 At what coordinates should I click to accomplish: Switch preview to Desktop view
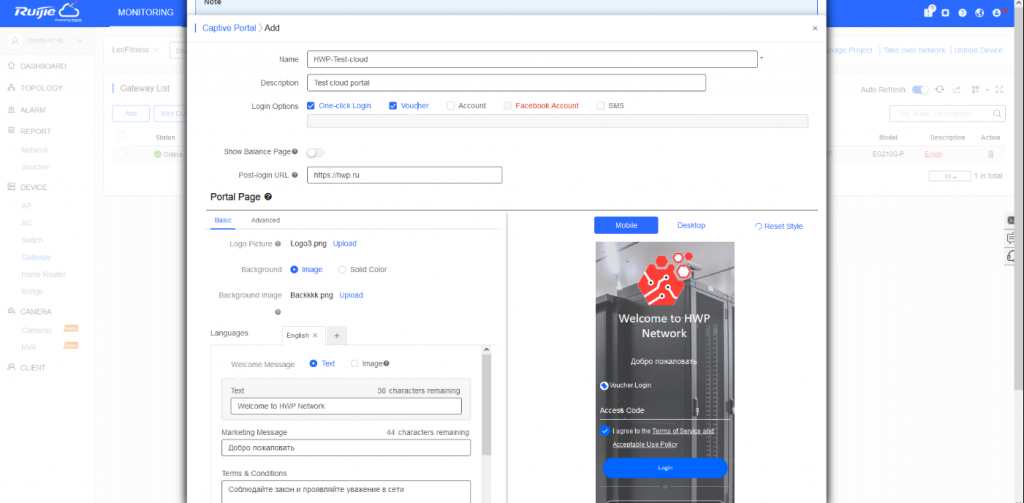691,225
